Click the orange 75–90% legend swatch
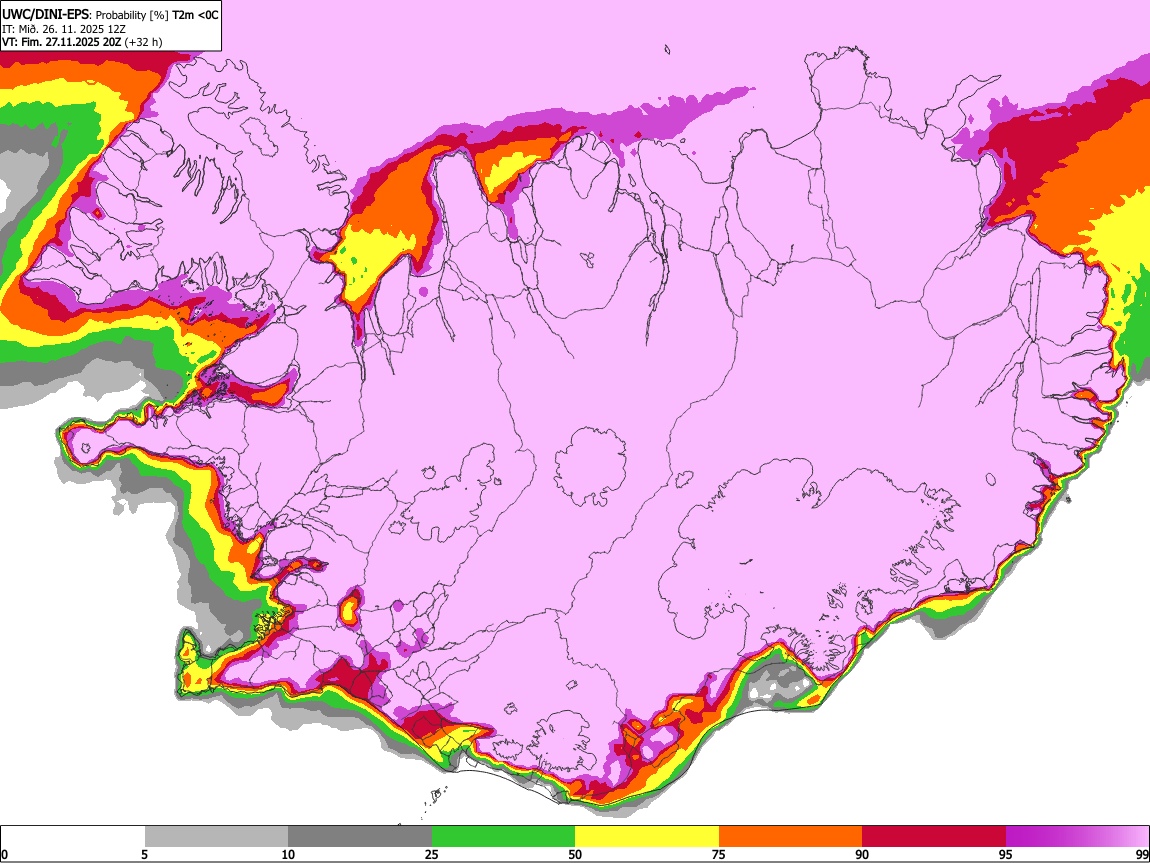The height and width of the screenshot is (863, 1150). point(790,837)
